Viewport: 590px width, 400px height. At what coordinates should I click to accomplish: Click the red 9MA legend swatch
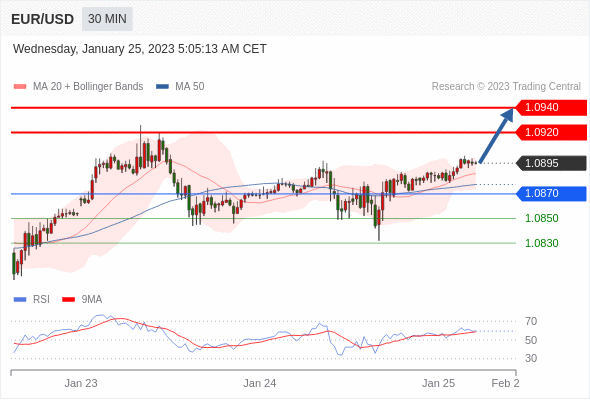(68, 300)
